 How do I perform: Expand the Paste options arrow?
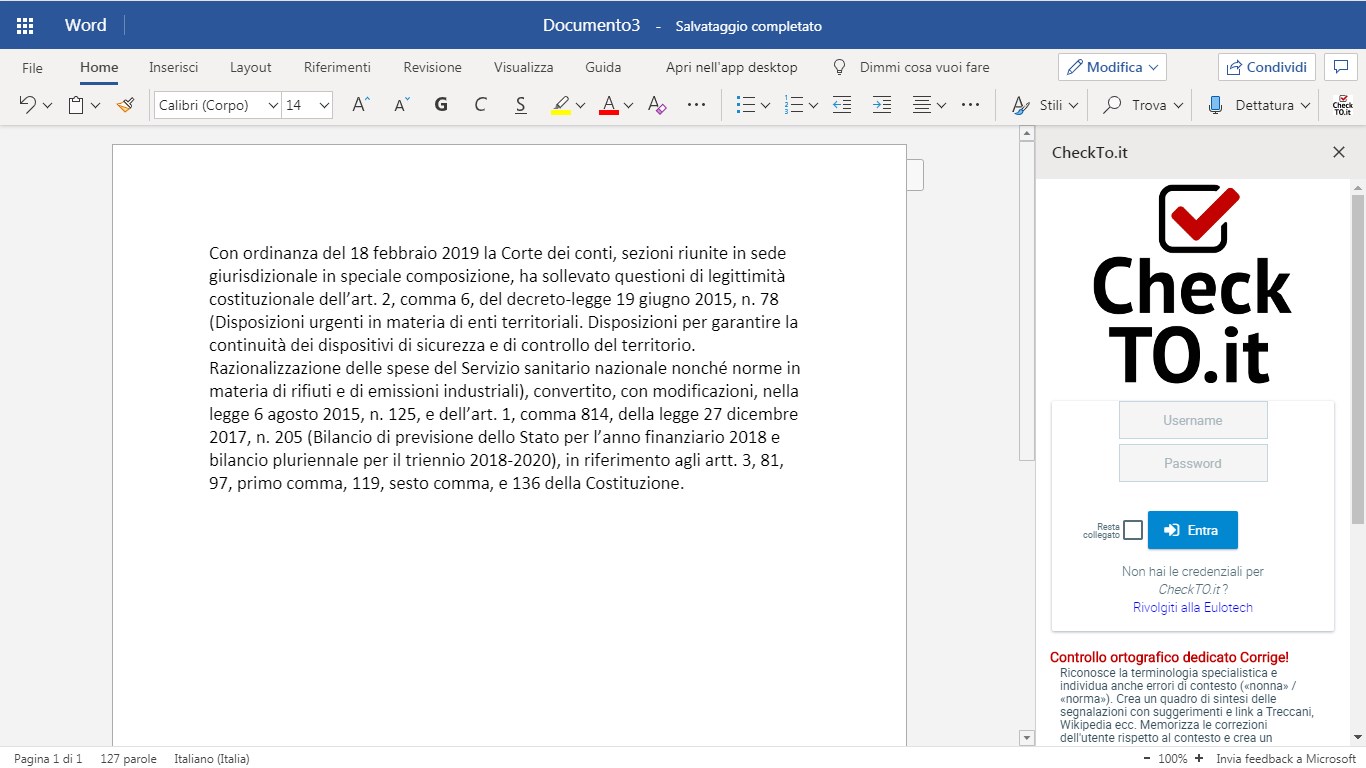(x=96, y=105)
